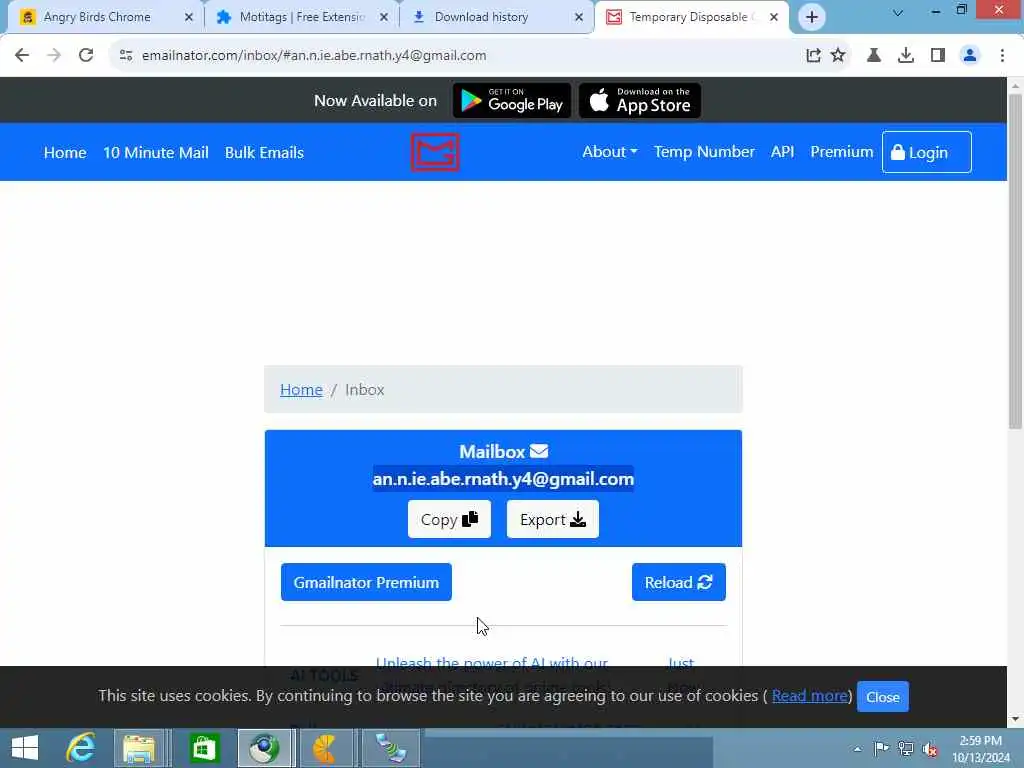Screen dimensions: 1024x768
Task: Export the mailbox
Action: 552,519
